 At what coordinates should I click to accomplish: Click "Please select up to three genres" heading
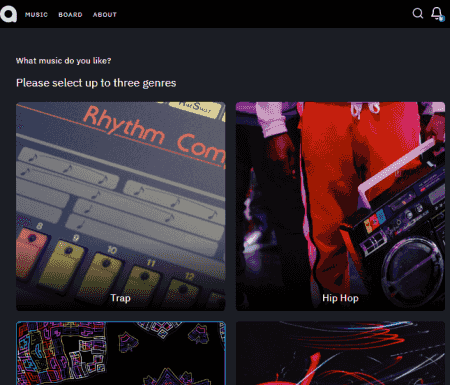tap(96, 83)
